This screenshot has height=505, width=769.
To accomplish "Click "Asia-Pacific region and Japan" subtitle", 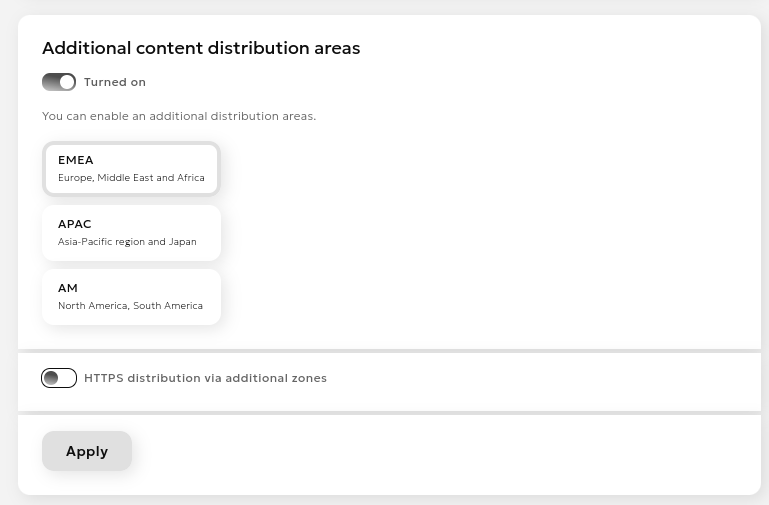I will pos(127,242).
